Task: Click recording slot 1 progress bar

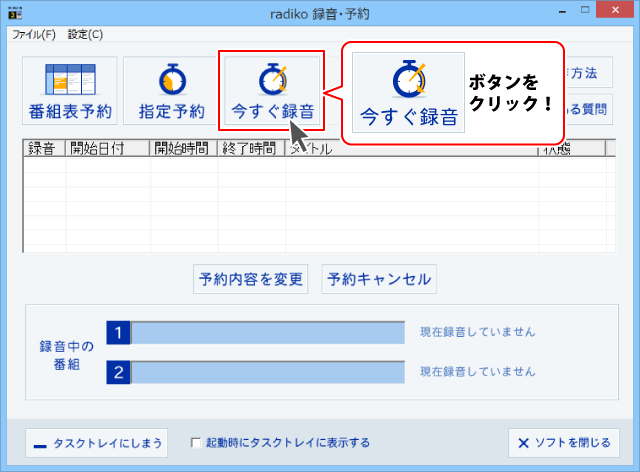Action: 268,333
